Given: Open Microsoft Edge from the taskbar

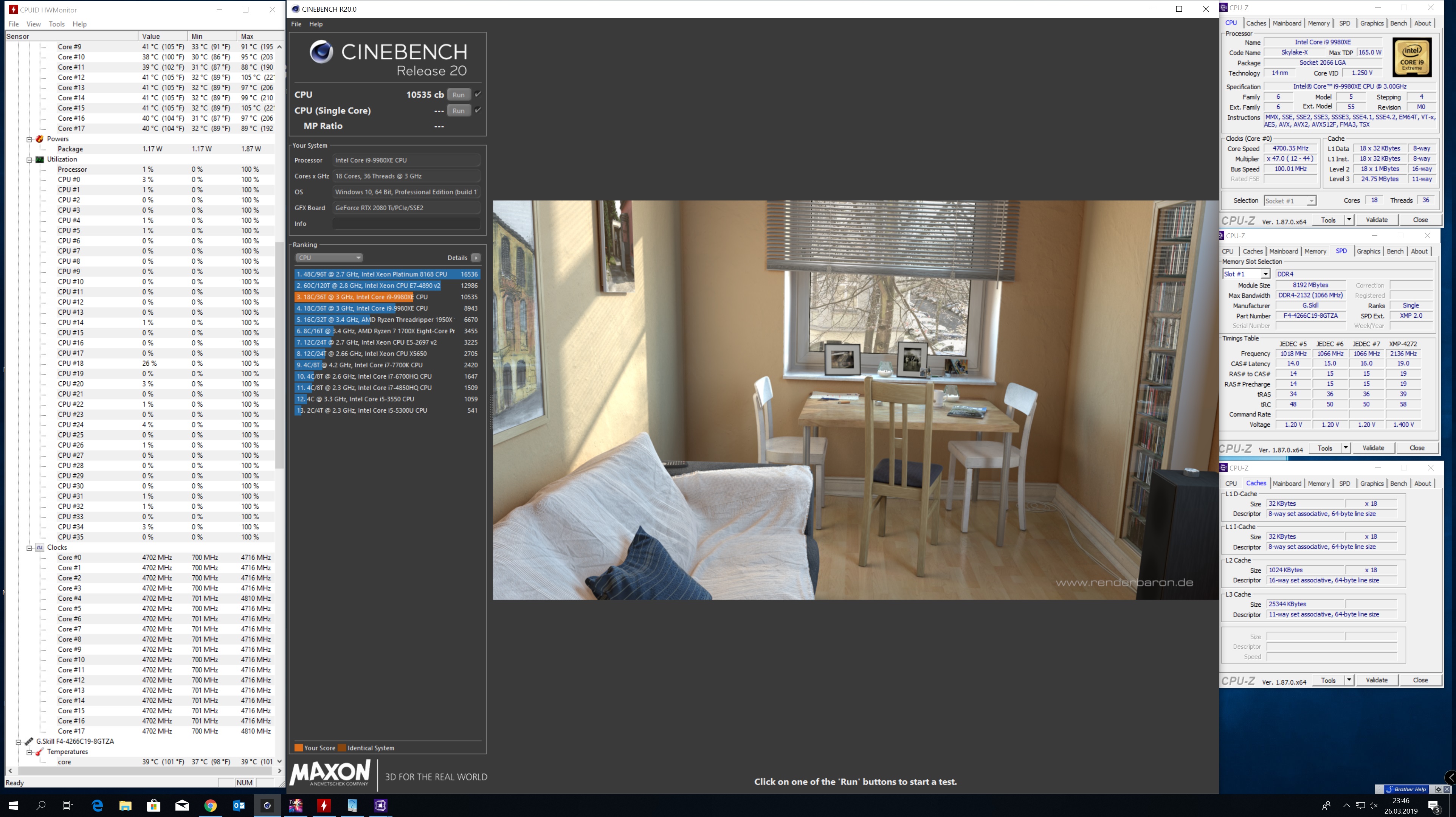Looking at the screenshot, I should 97,805.
